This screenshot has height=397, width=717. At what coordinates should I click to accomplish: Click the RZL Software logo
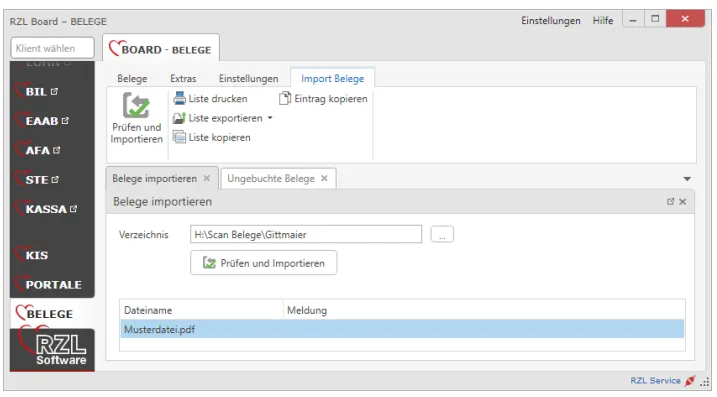coord(52,349)
